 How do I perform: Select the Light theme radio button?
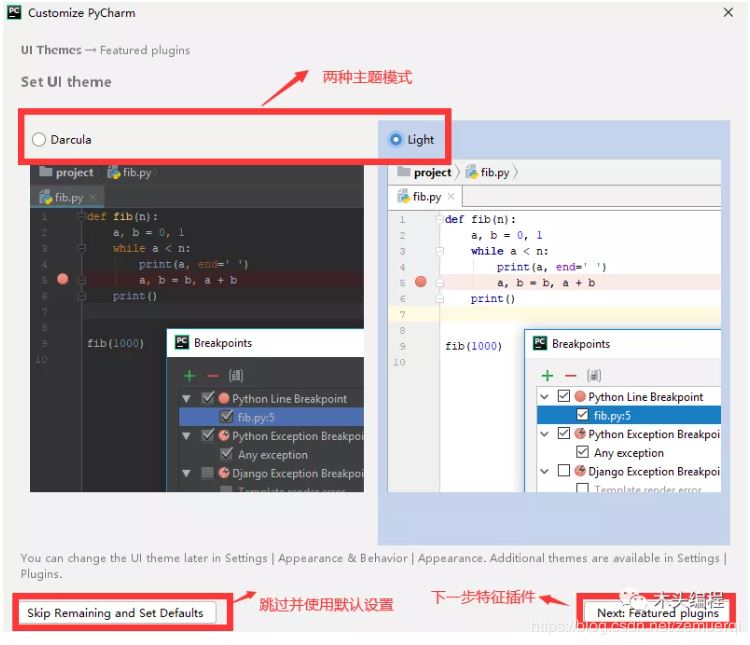(396, 140)
